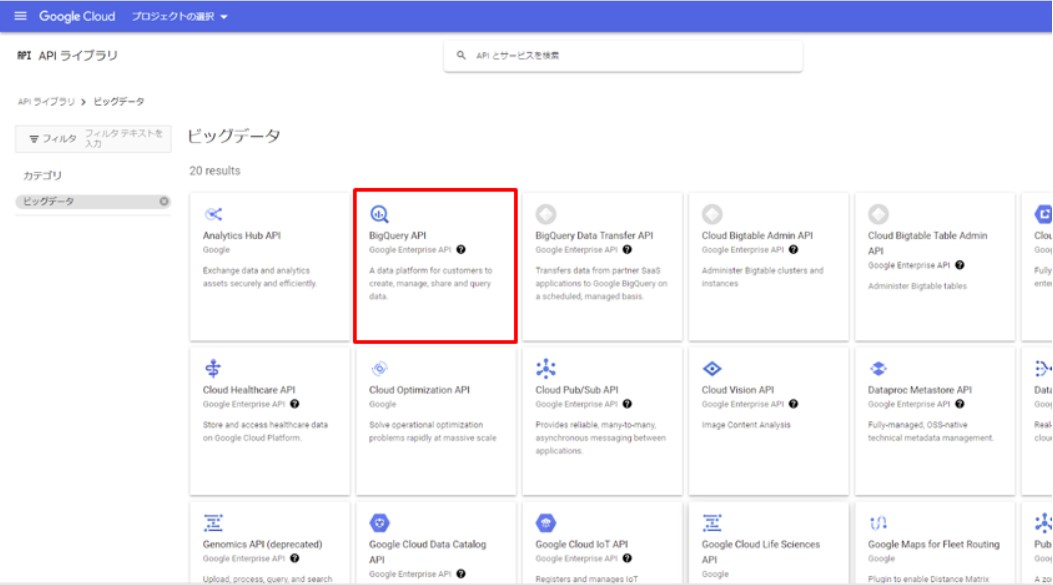Select the BigQuery API description text
1053x585 pixels.
[430, 283]
